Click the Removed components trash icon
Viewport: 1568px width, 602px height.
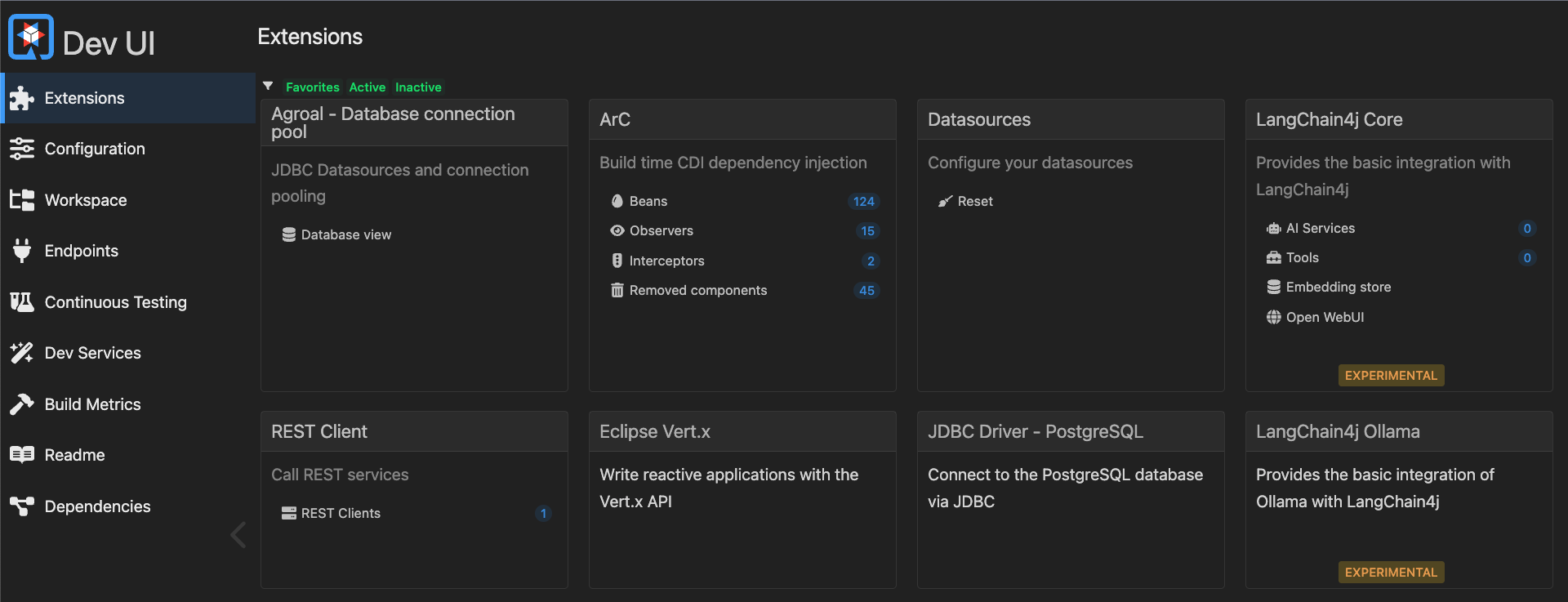pos(617,290)
